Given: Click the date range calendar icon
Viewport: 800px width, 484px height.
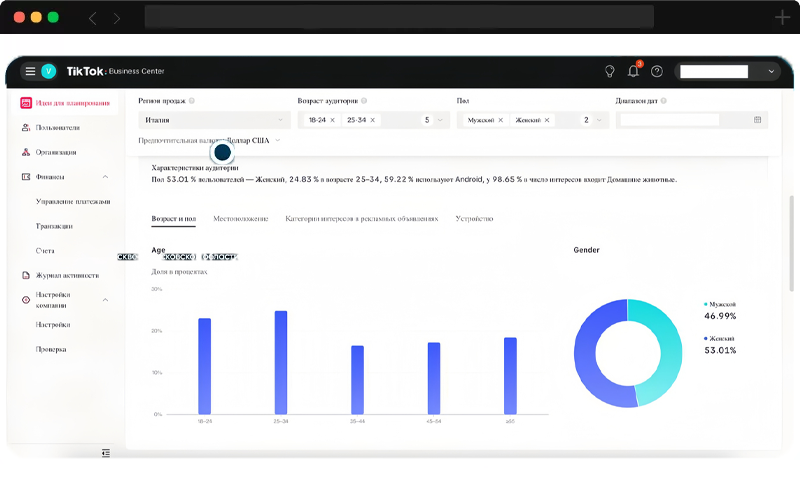Looking at the screenshot, I should 757,120.
